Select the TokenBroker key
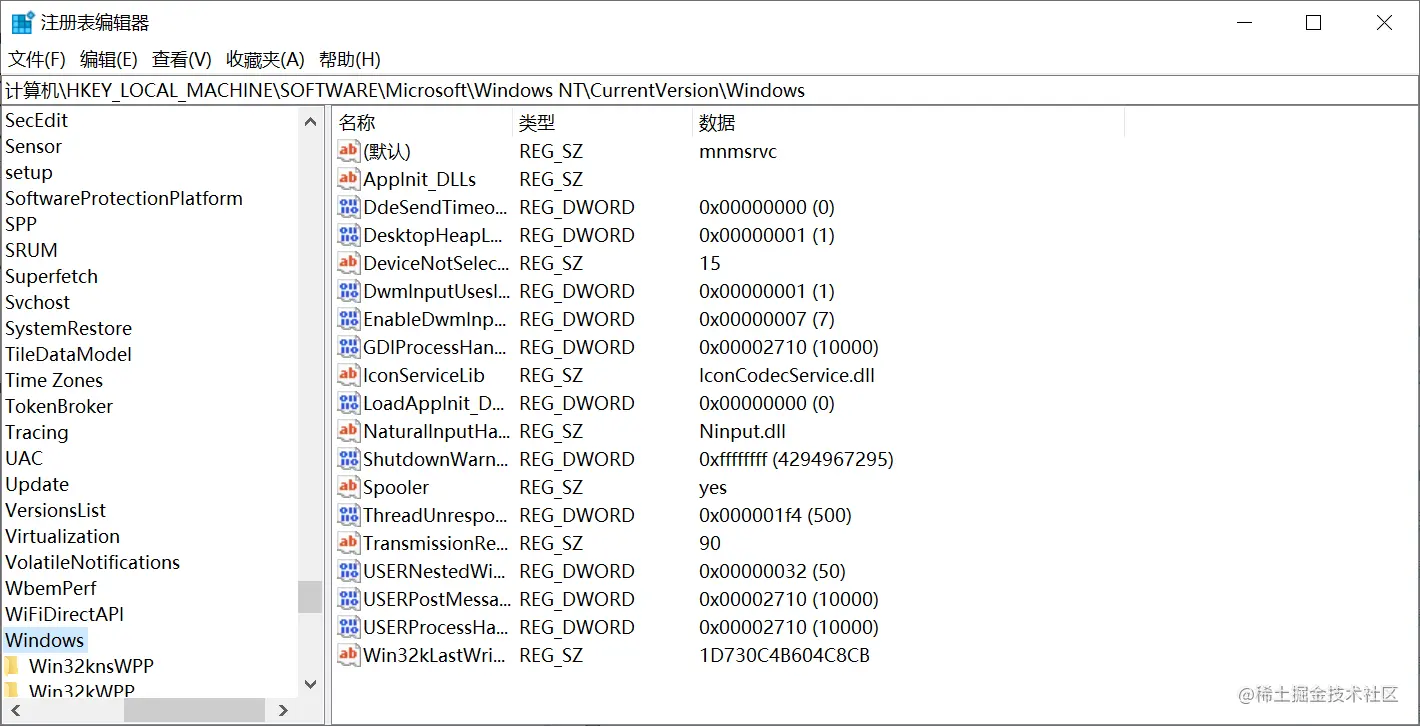The height and width of the screenshot is (726, 1420). (x=59, y=406)
